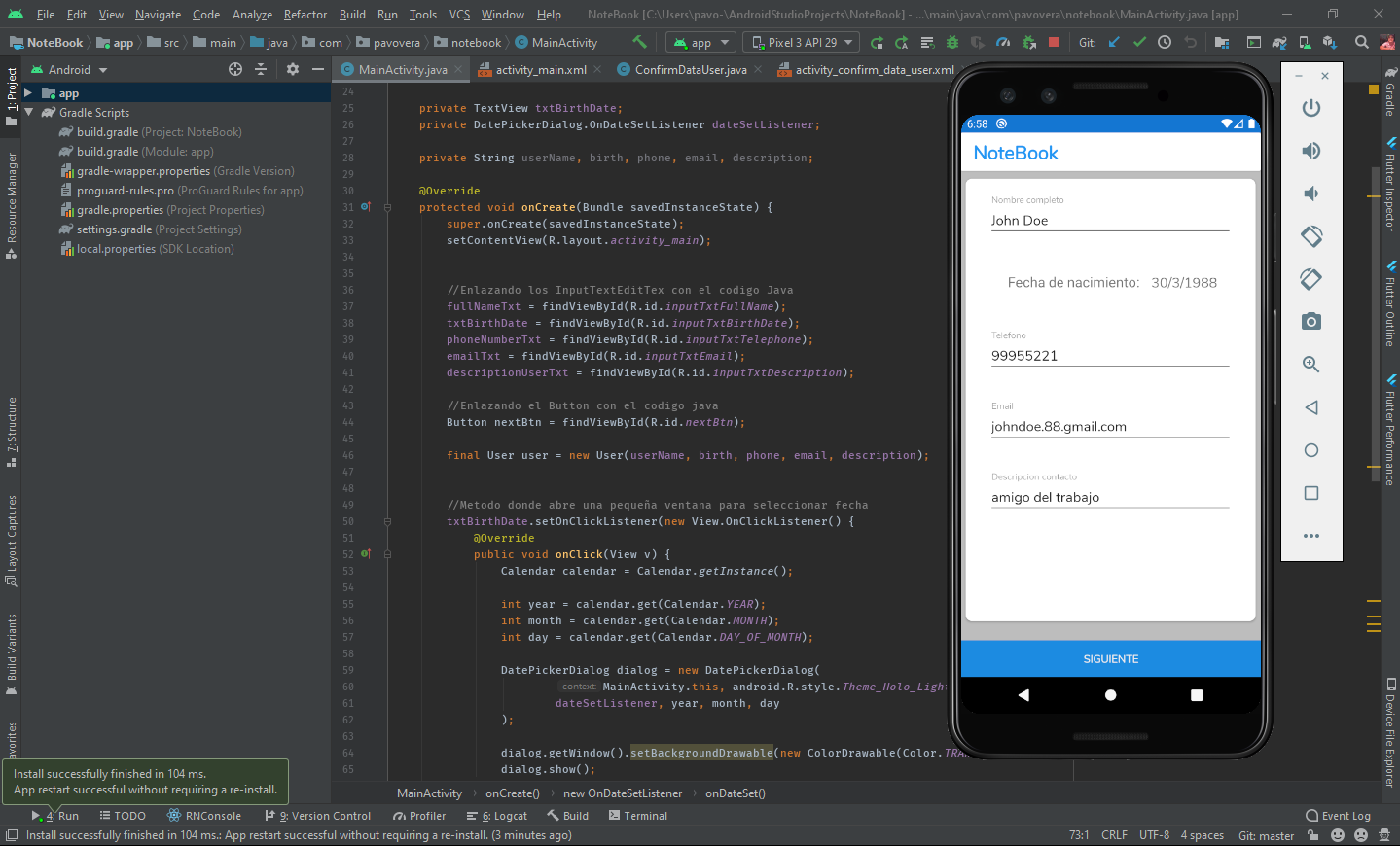Viewport: 1400px width, 846px height.
Task: Click the Email field in the emulator form
Action: (1109, 426)
